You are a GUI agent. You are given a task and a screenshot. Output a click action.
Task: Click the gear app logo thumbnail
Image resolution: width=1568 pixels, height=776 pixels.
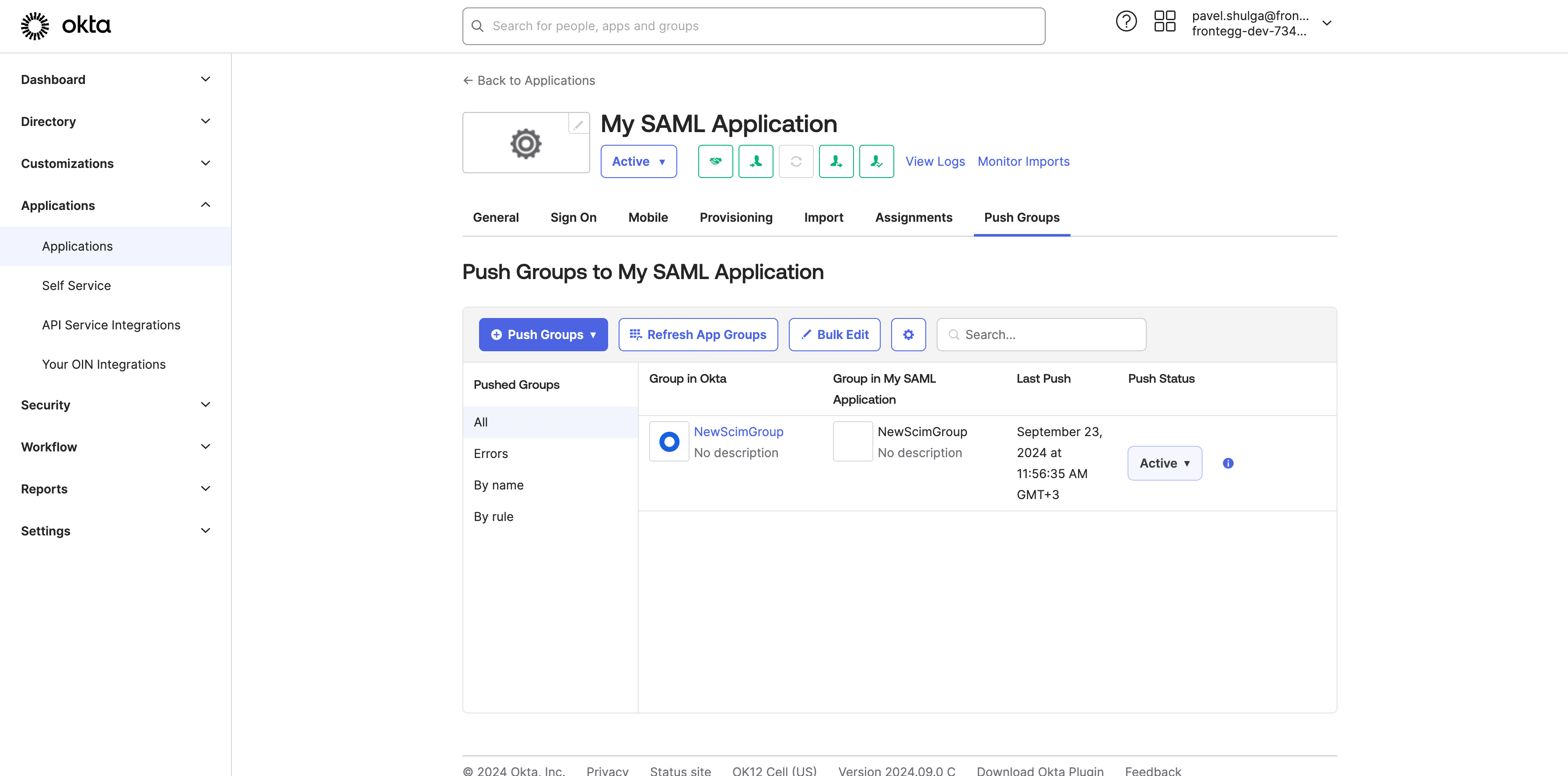(x=526, y=143)
